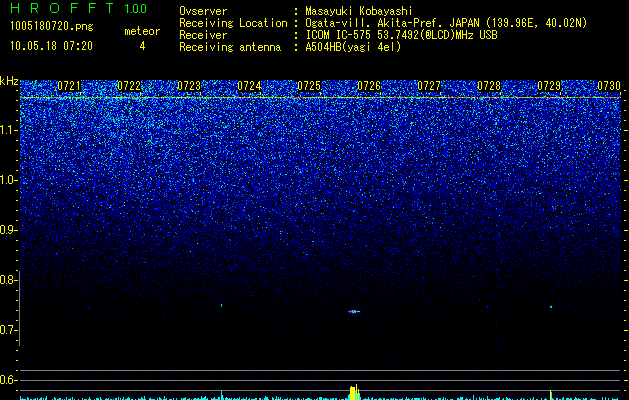Select the file name 1005180720.png
Screen dimensions: 629x400
(52, 26)
